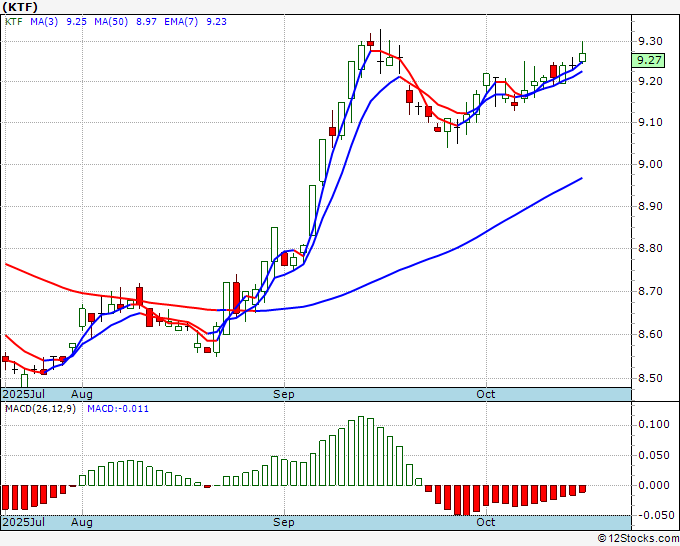680x546 pixels.
Task: Click the latest green candlestick near 9.27
Action: point(582,57)
